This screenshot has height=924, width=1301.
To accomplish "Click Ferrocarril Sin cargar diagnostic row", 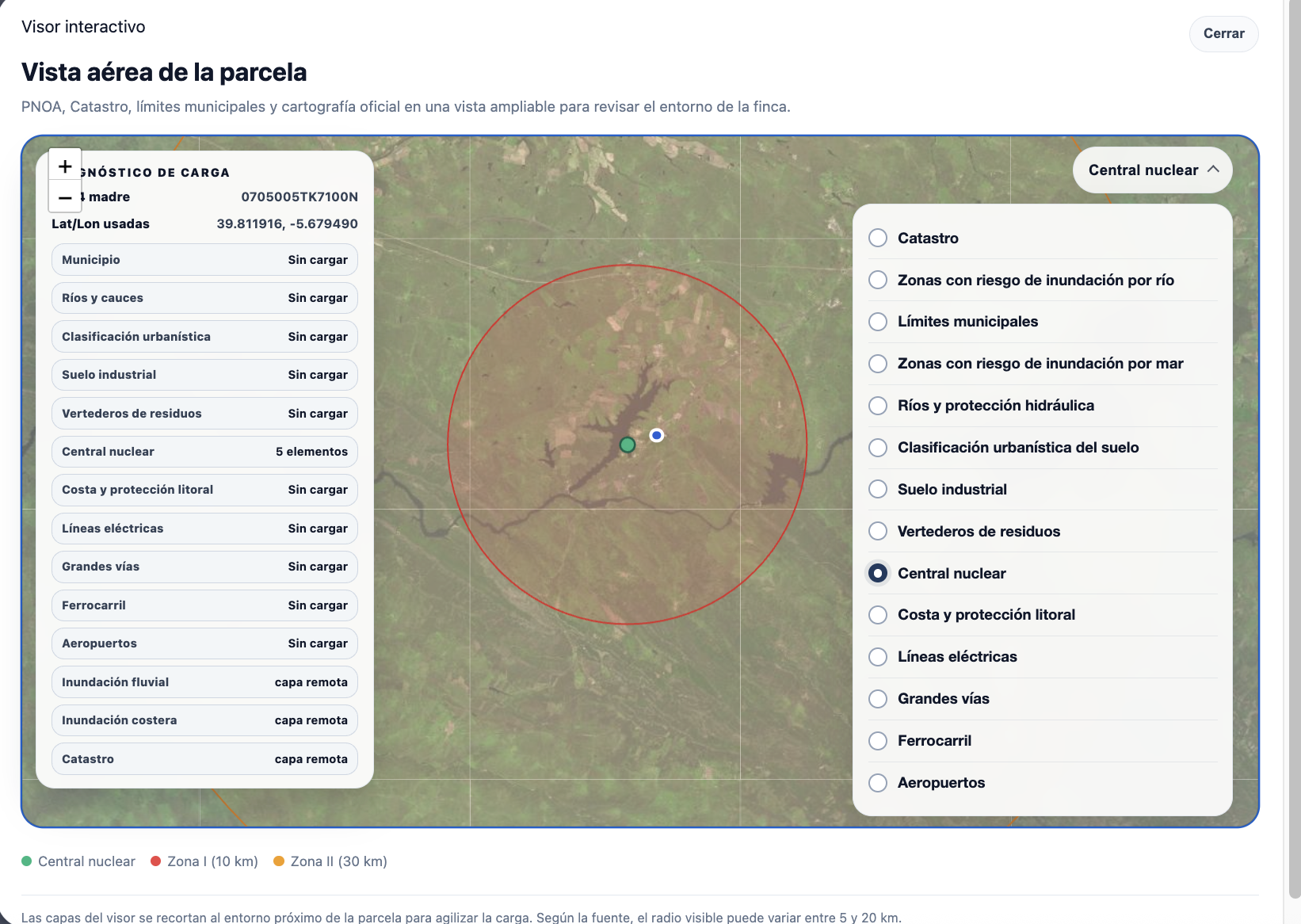I will [204, 605].
